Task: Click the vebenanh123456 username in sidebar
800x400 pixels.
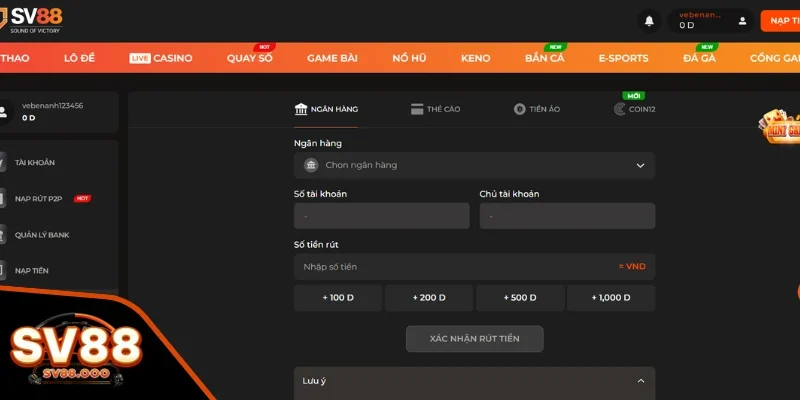Action: point(53,106)
